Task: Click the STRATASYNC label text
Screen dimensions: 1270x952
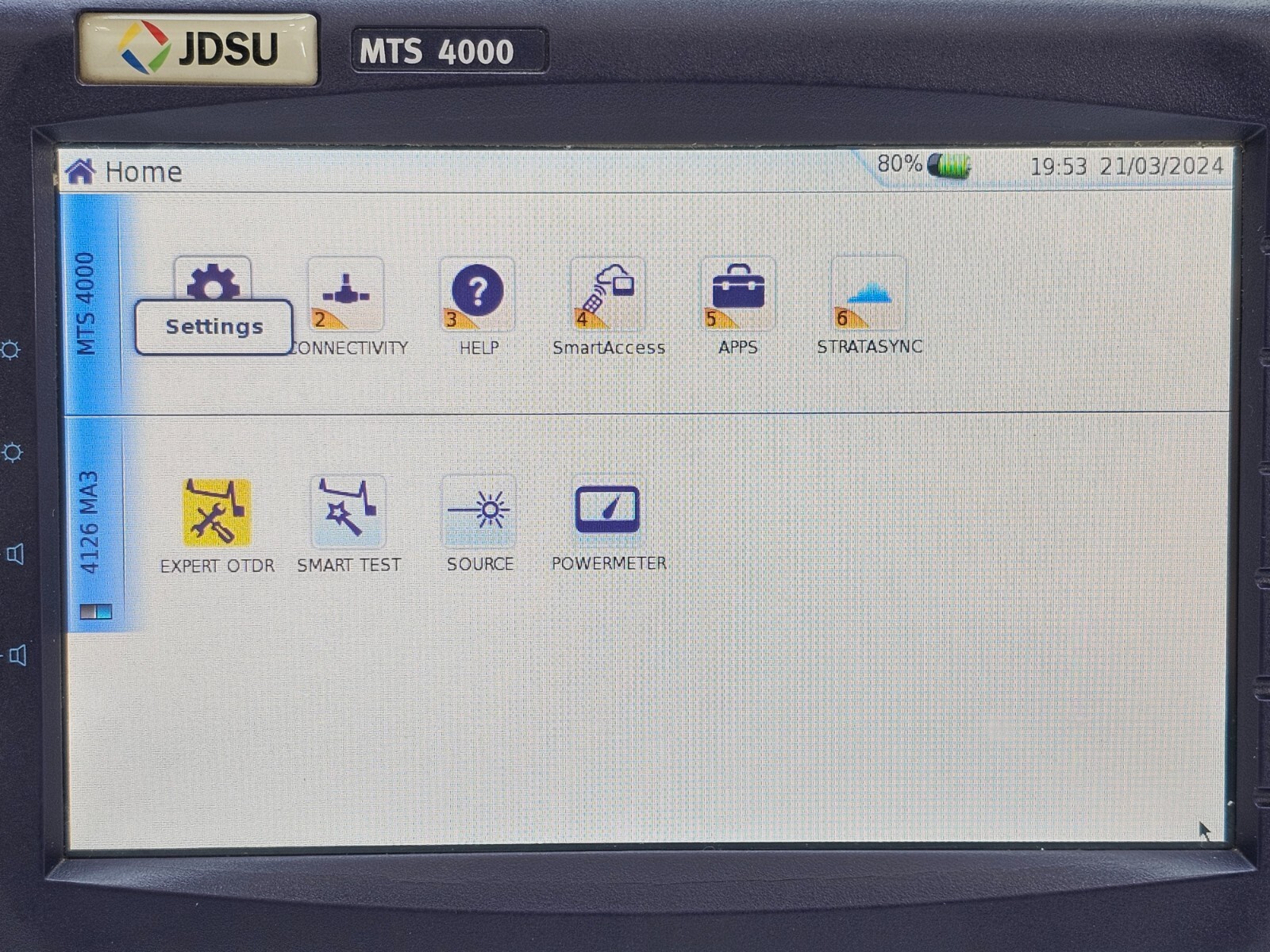Action: pyautogui.click(x=870, y=347)
